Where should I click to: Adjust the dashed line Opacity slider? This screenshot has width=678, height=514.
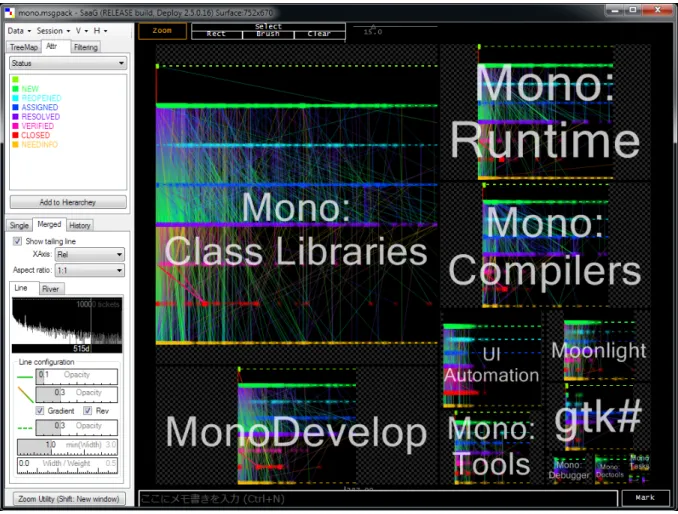tap(76, 427)
